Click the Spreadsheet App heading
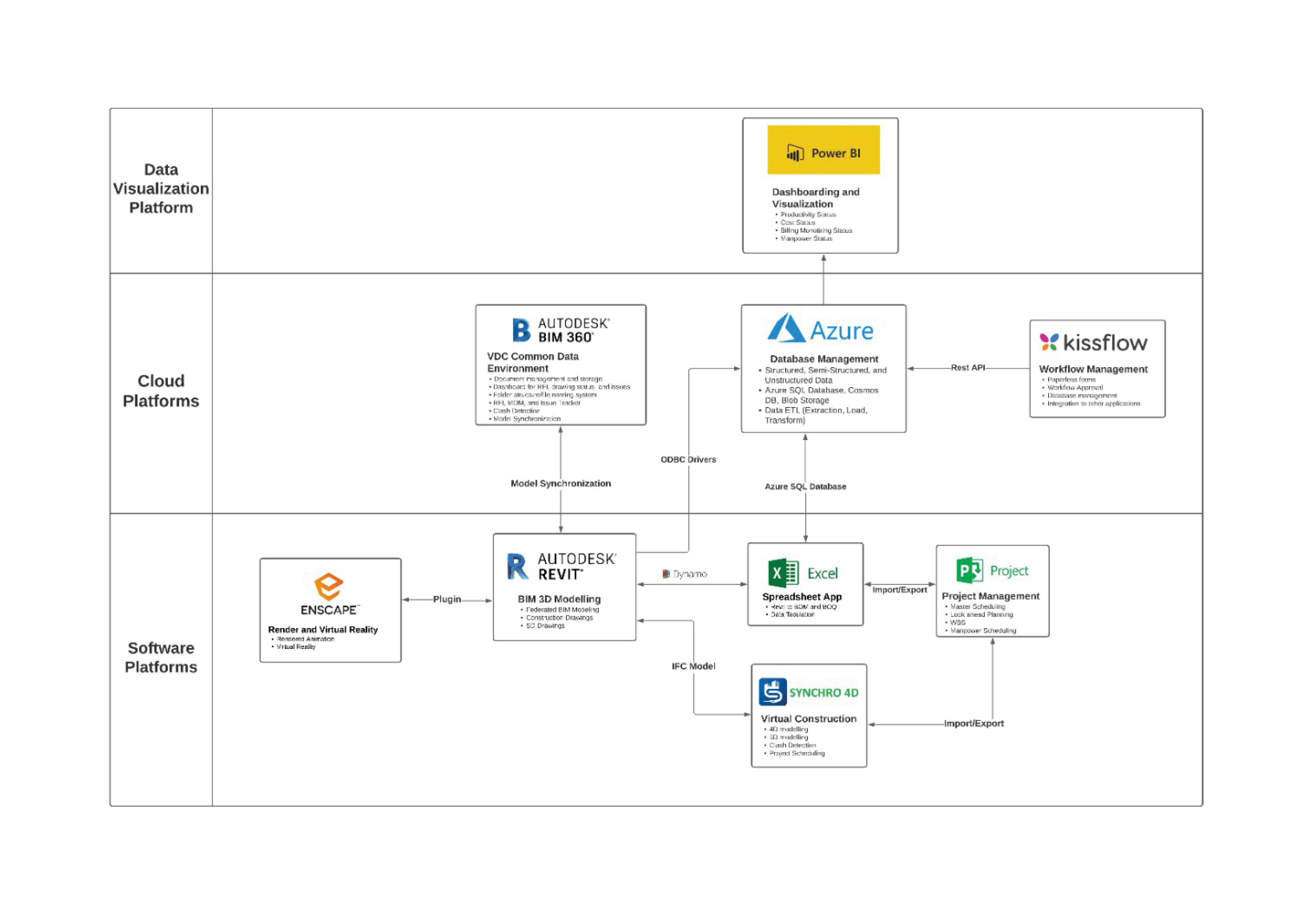This screenshot has width=1307, height=924. tap(801, 597)
